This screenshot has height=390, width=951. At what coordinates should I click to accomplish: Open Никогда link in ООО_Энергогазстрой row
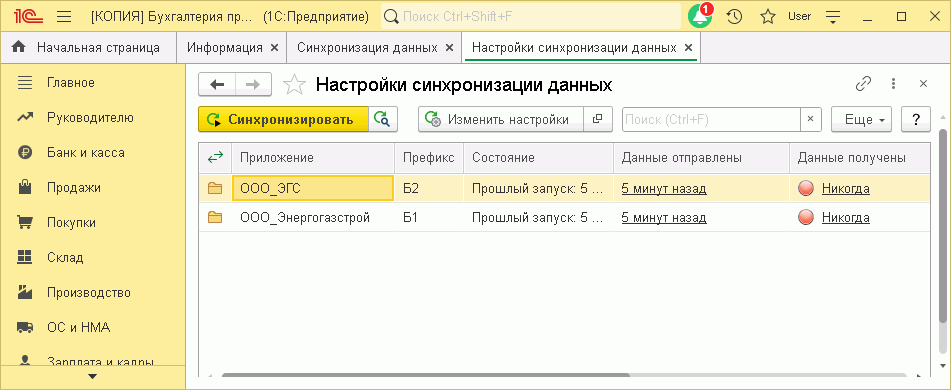click(845, 217)
